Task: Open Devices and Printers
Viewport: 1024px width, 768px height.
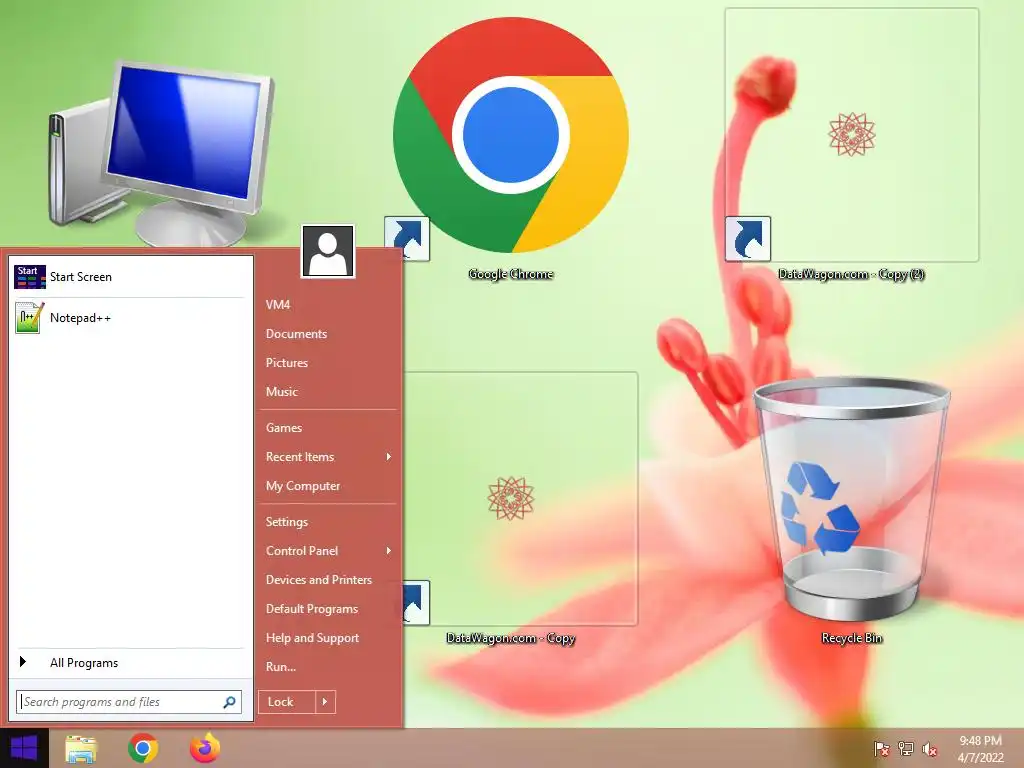Action: tap(319, 580)
